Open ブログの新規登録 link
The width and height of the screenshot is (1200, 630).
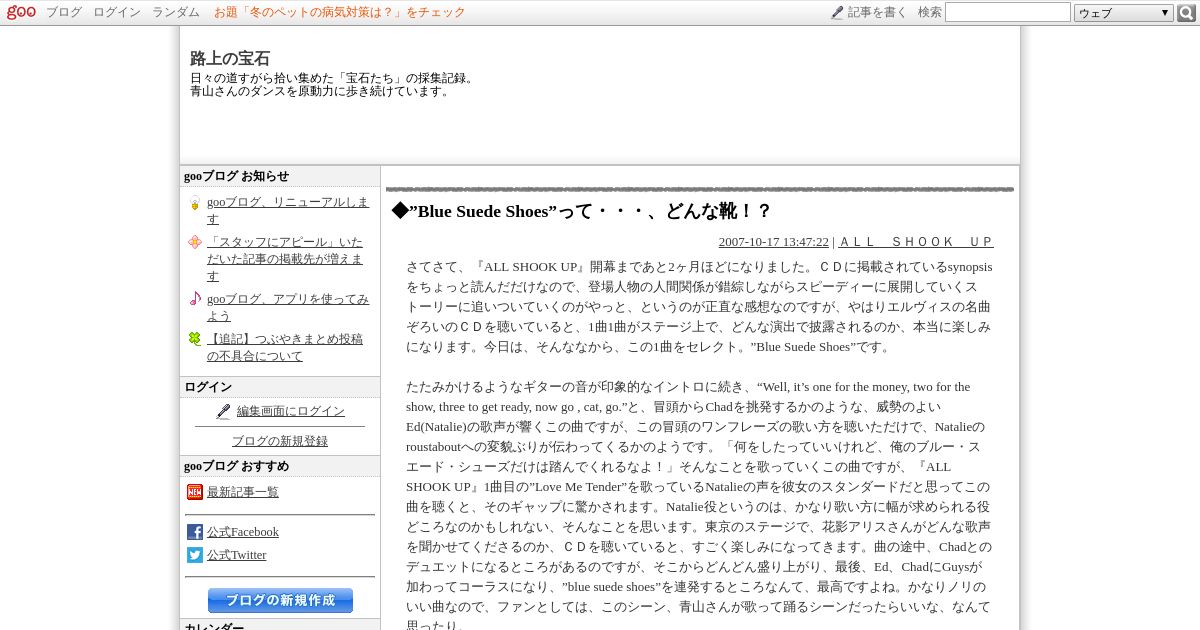pyautogui.click(x=280, y=441)
